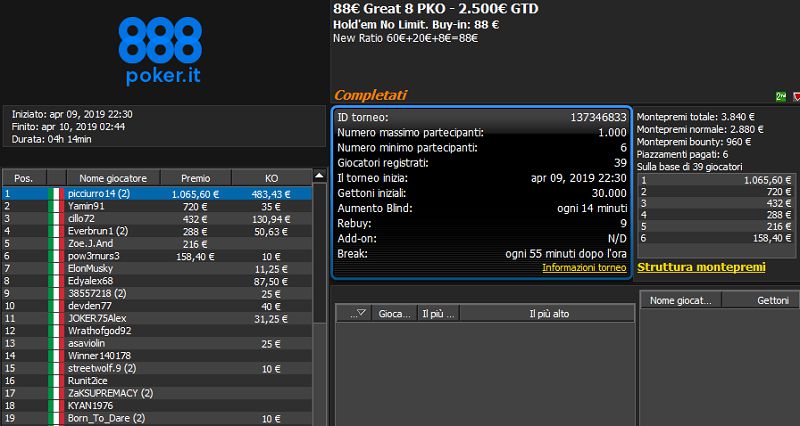Sort list by the Premio column header
The image size is (800, 426).
coord(195,178)
